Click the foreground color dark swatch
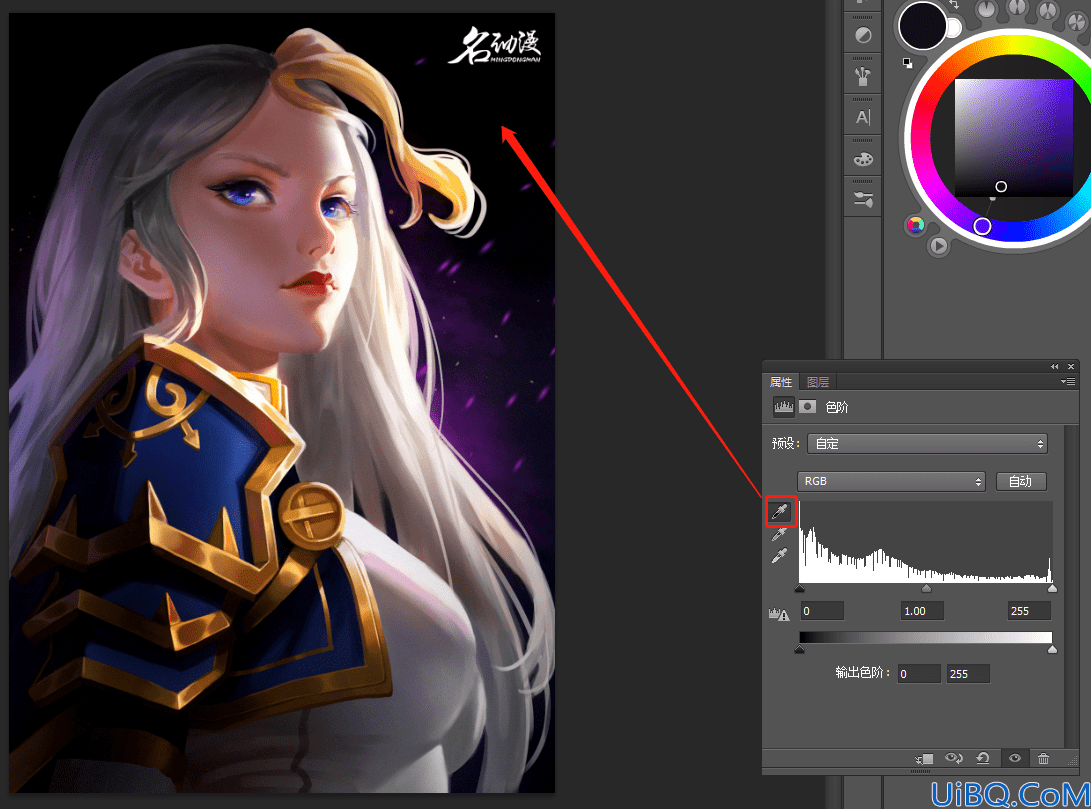 pyautogui.click(x=922, y=26)
